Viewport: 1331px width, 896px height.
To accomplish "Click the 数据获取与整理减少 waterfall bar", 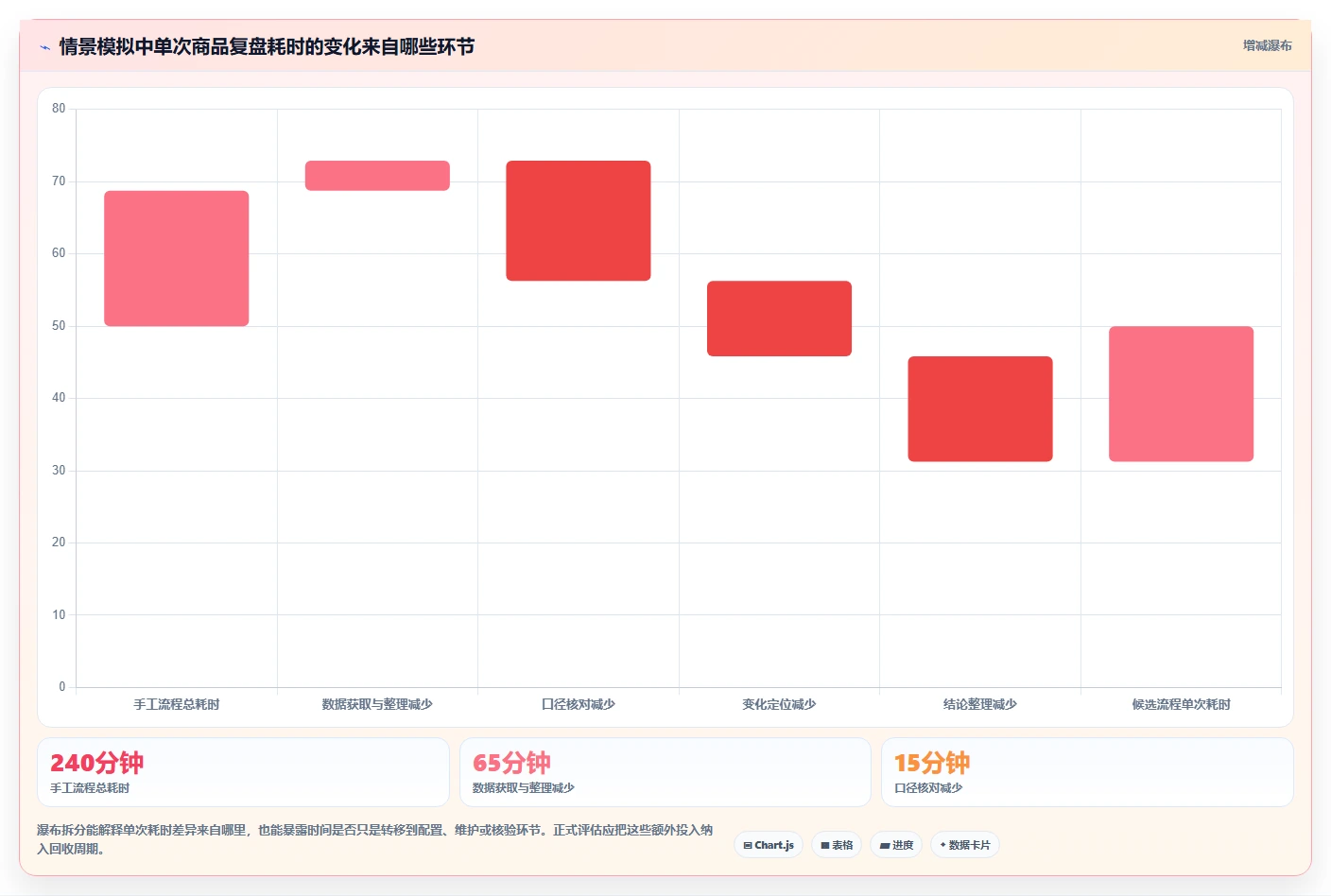I will click(377, 176).
